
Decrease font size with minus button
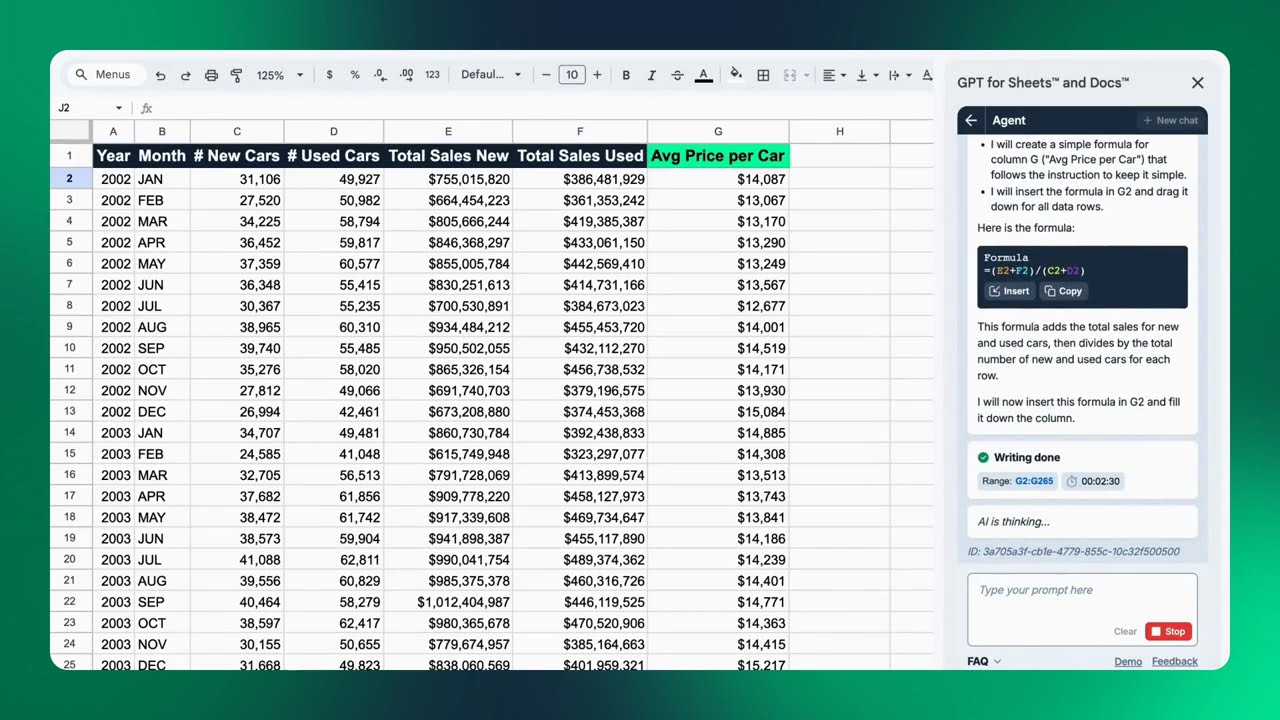546,75
